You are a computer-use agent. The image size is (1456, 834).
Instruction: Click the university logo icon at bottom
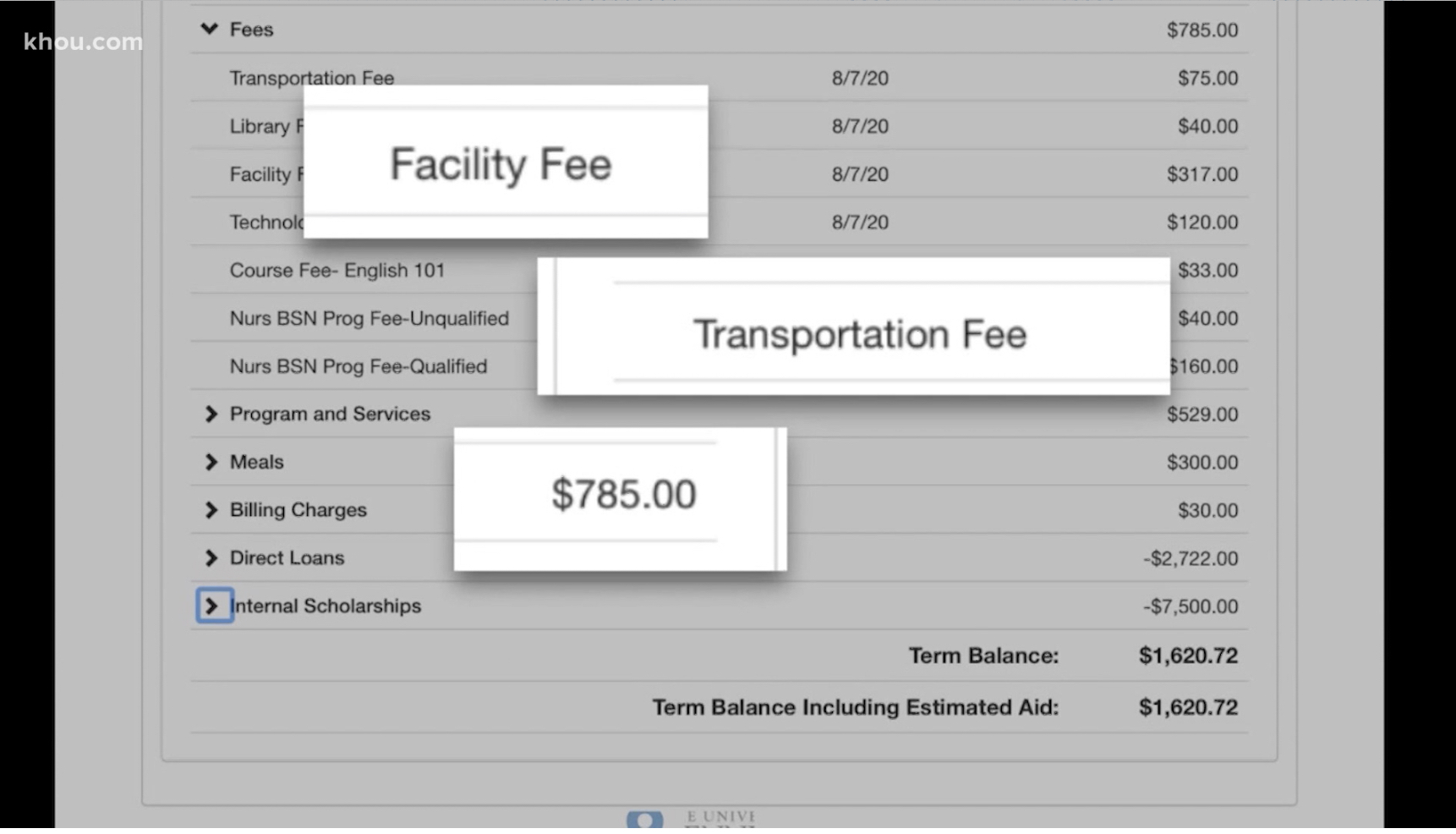[644, 818]
